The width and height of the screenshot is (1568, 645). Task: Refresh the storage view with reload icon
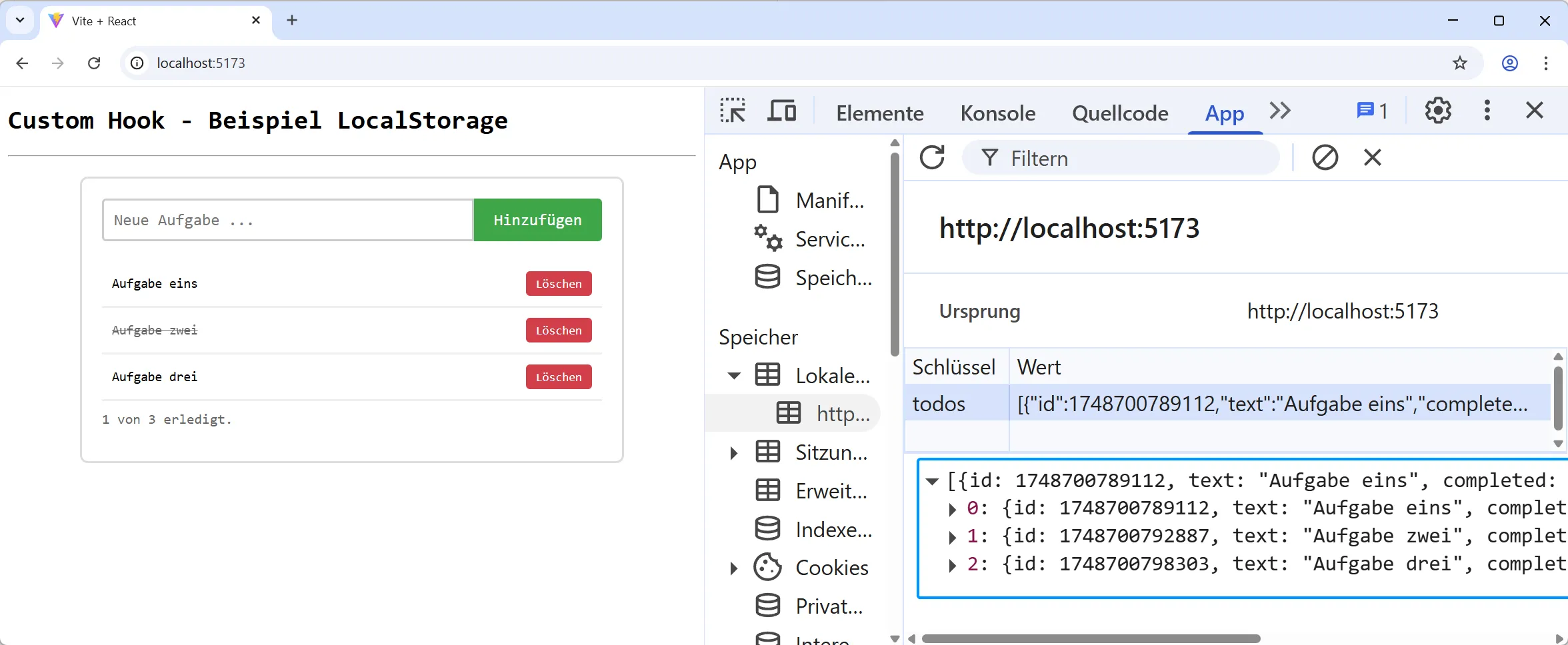[932, 158]
